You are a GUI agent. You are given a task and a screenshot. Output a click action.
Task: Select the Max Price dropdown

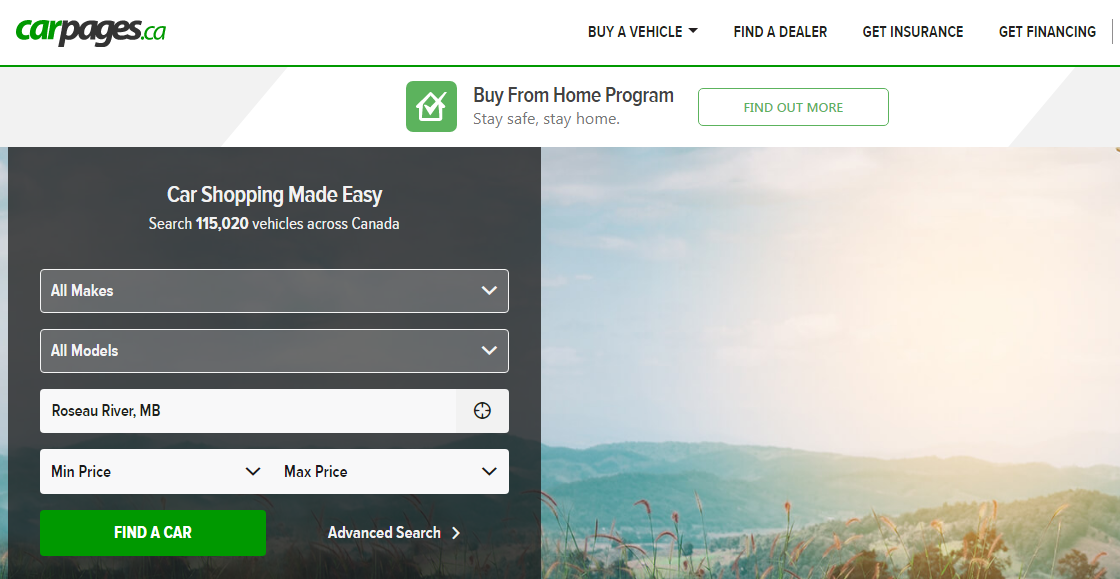pos(390,472)
